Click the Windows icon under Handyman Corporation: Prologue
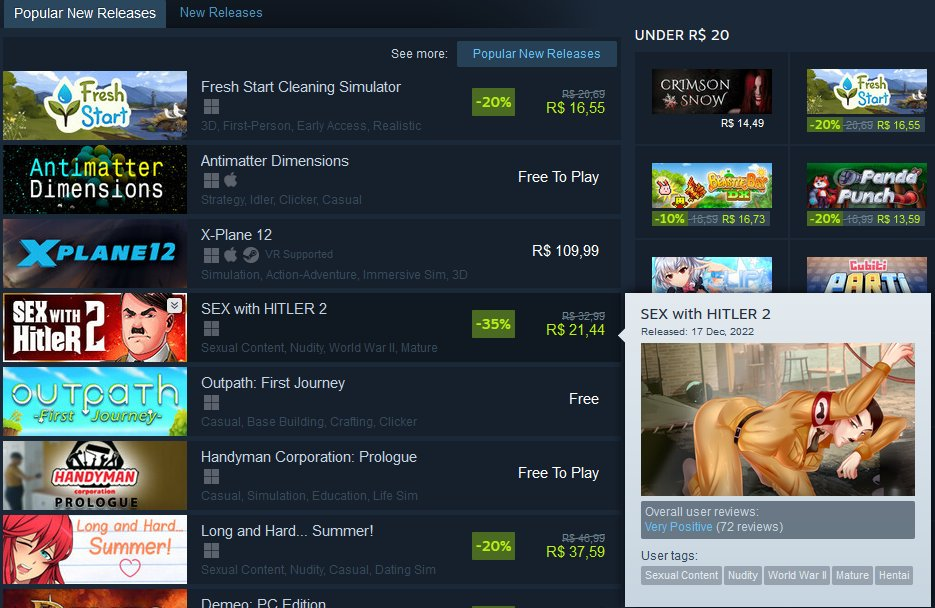 (x=211, y=477)
